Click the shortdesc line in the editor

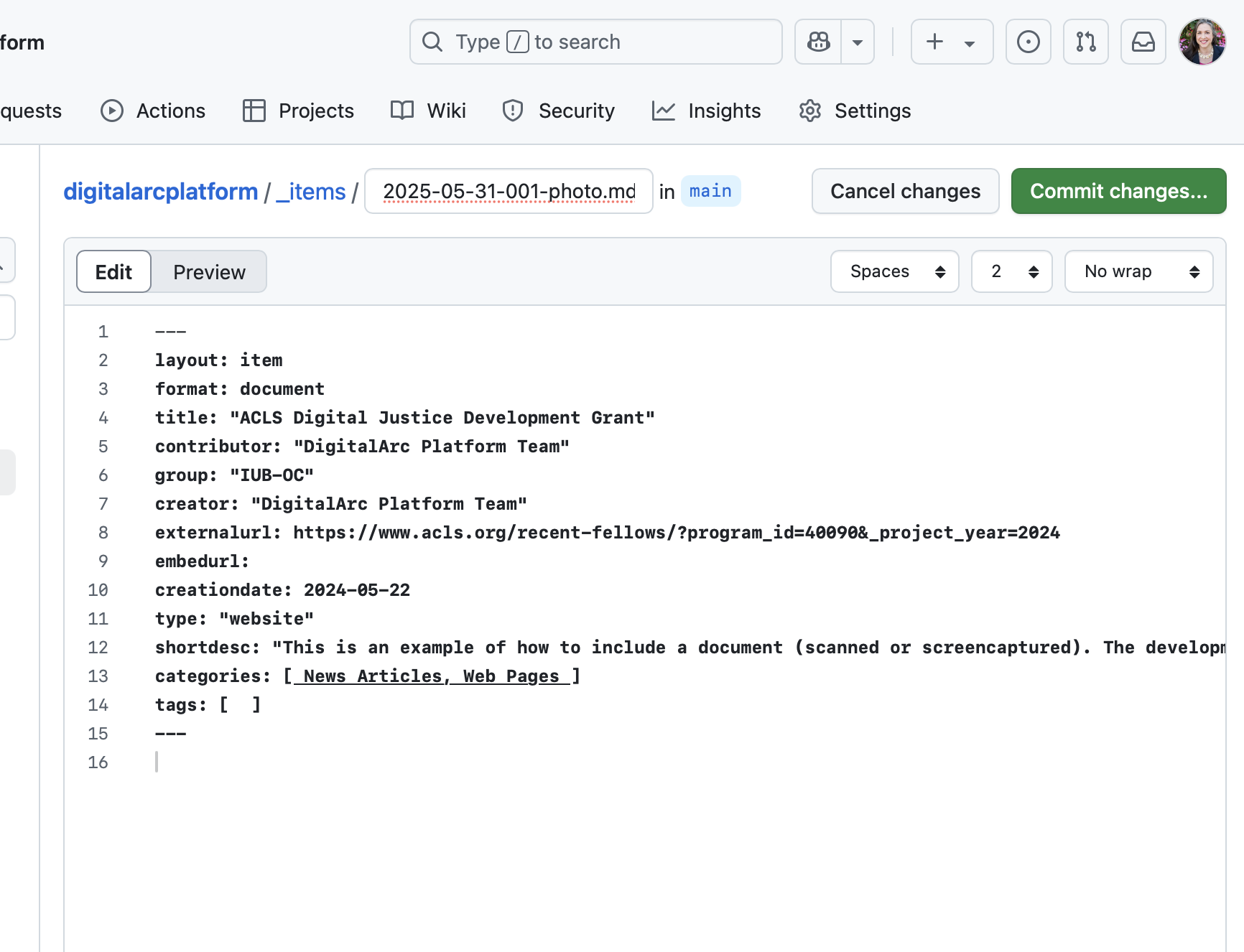click(x=690, y=648)
